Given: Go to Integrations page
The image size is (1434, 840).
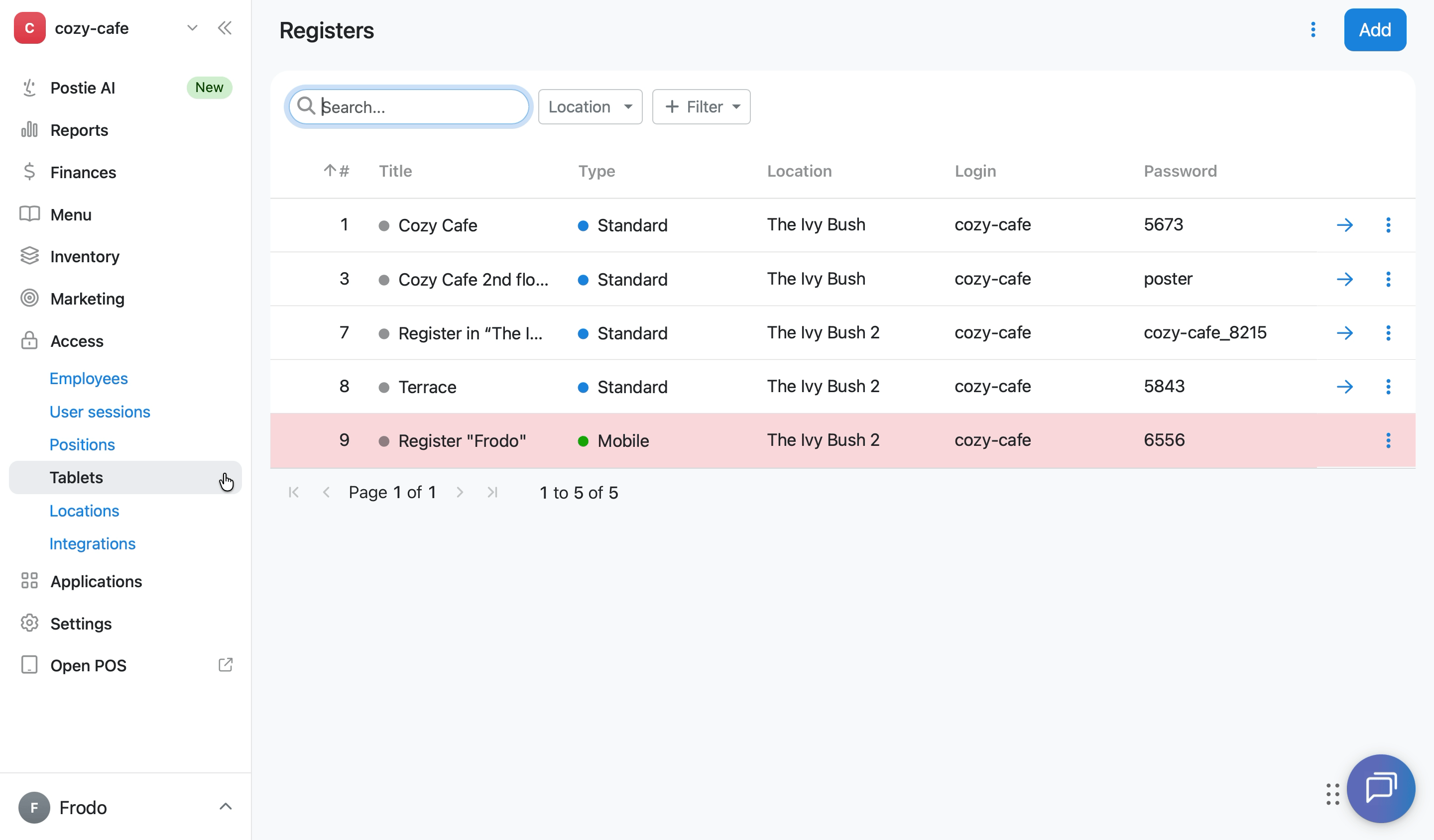Looking at the screenshot, I should [x=92, y=544].
